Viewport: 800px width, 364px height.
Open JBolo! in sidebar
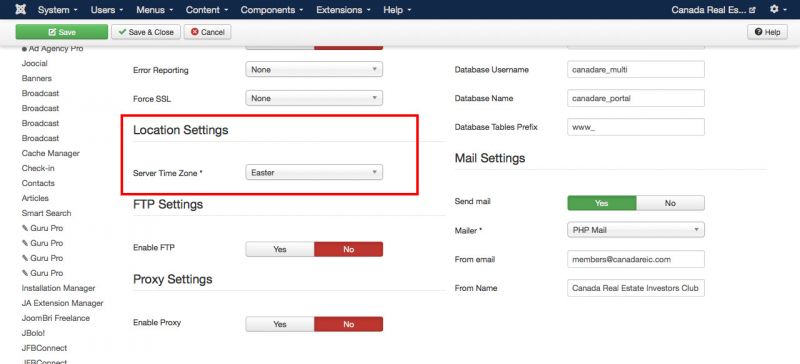tap(33, 333)
